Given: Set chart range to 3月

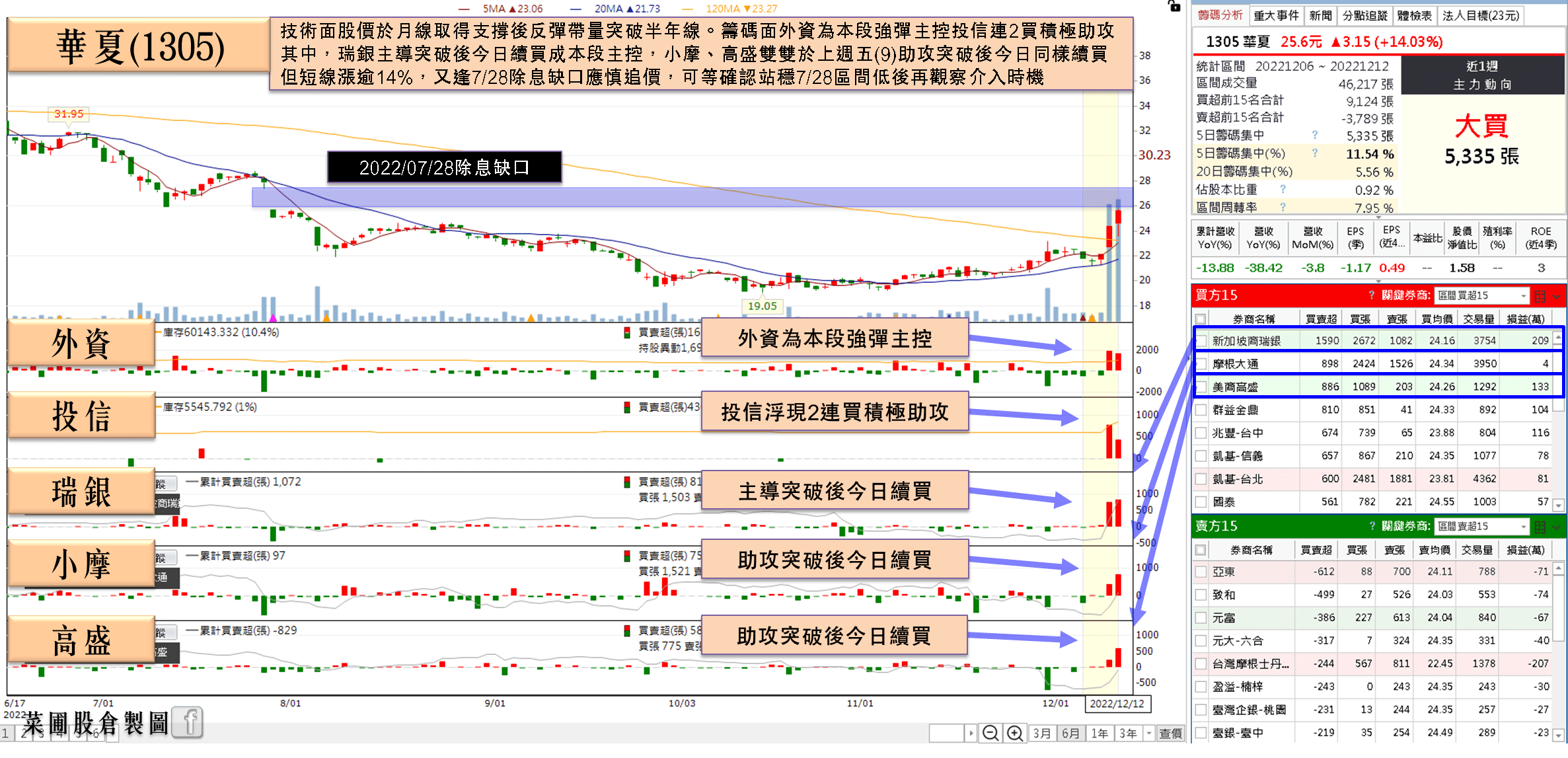Looking at the screenshot, I should click(x=1042, y=734).
